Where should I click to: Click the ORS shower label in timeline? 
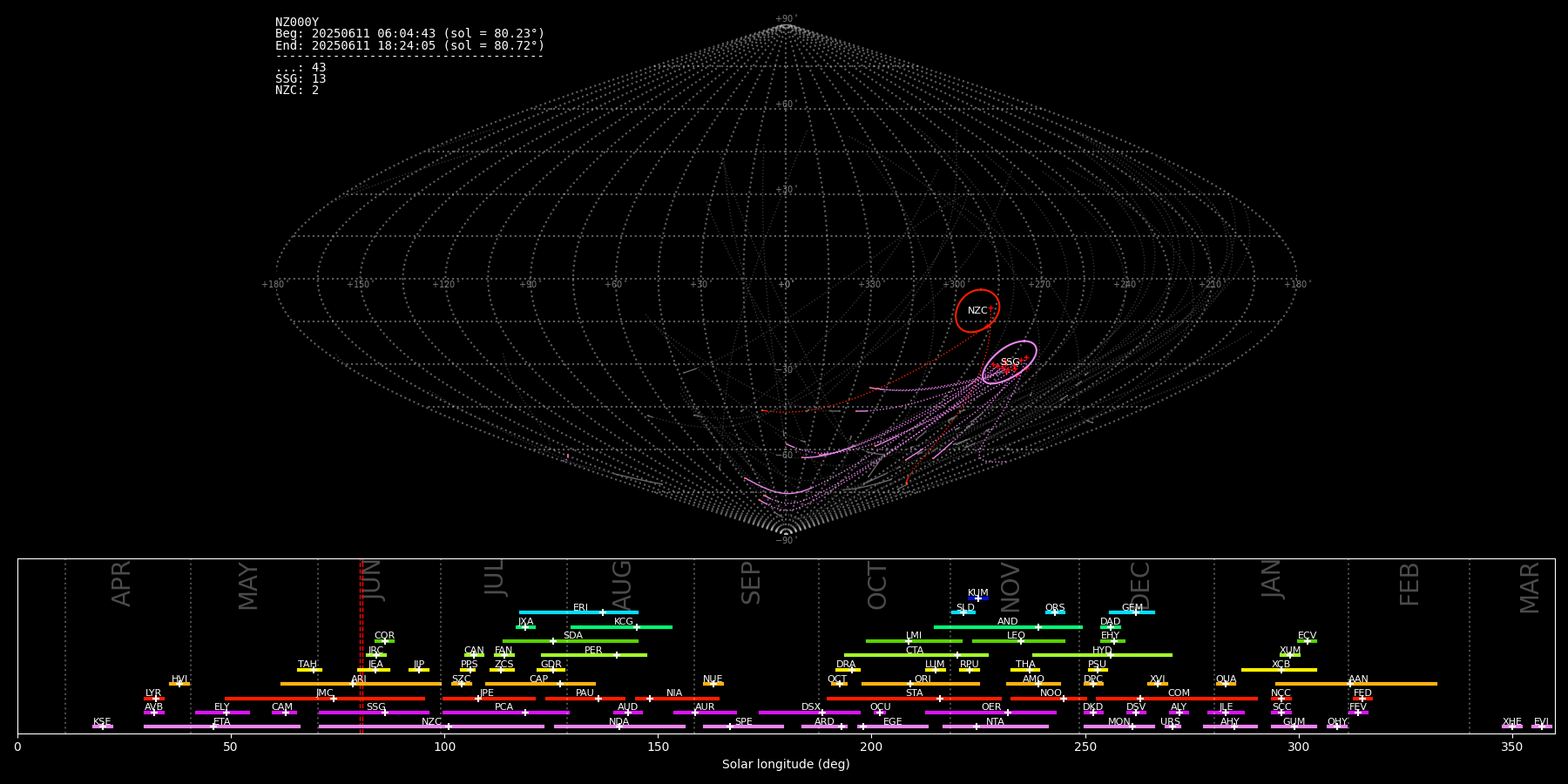[x=1054, y=608]
